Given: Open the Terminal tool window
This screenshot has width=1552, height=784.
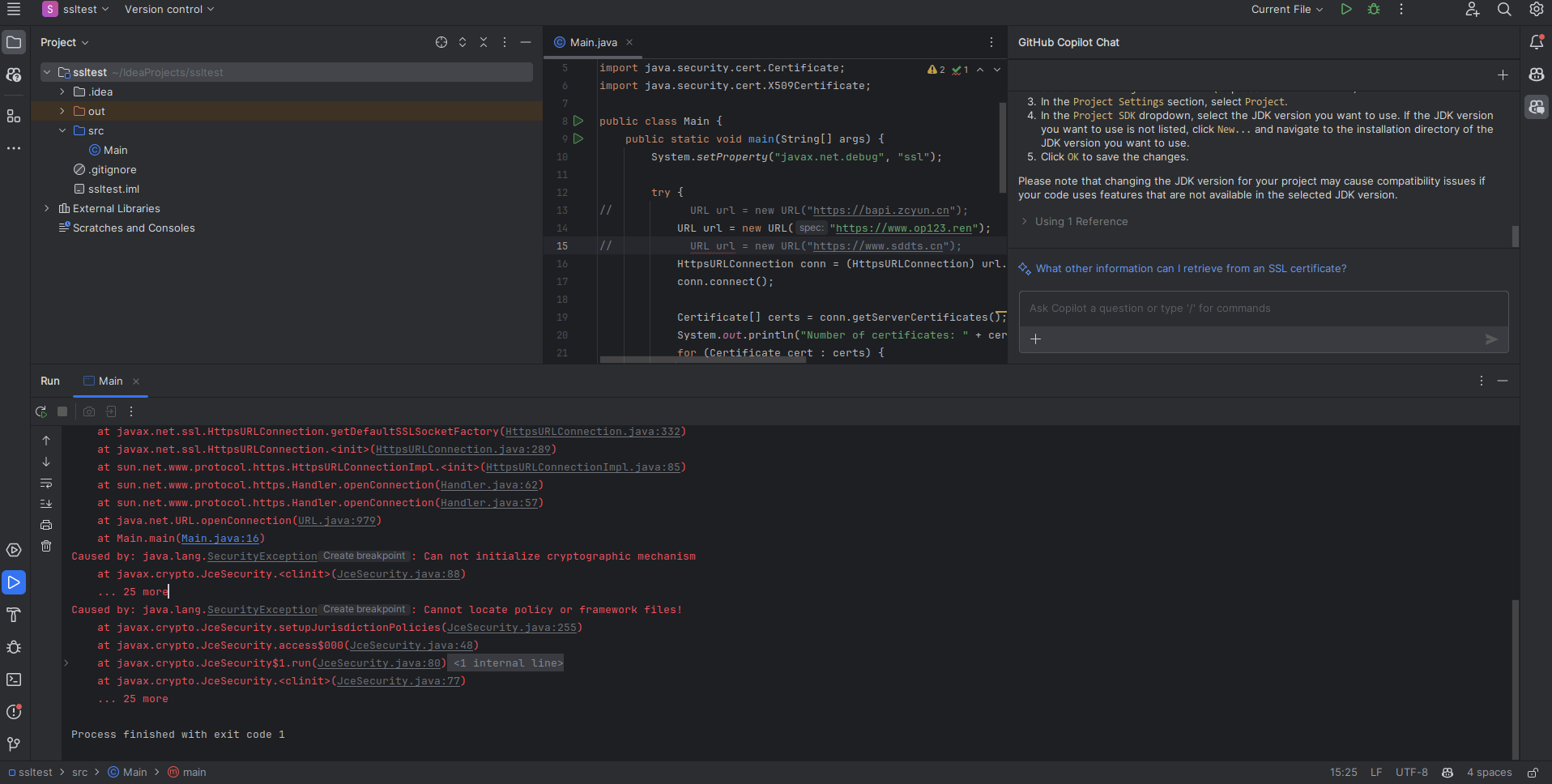Looking at the screenshot, I should coord(14,680).
